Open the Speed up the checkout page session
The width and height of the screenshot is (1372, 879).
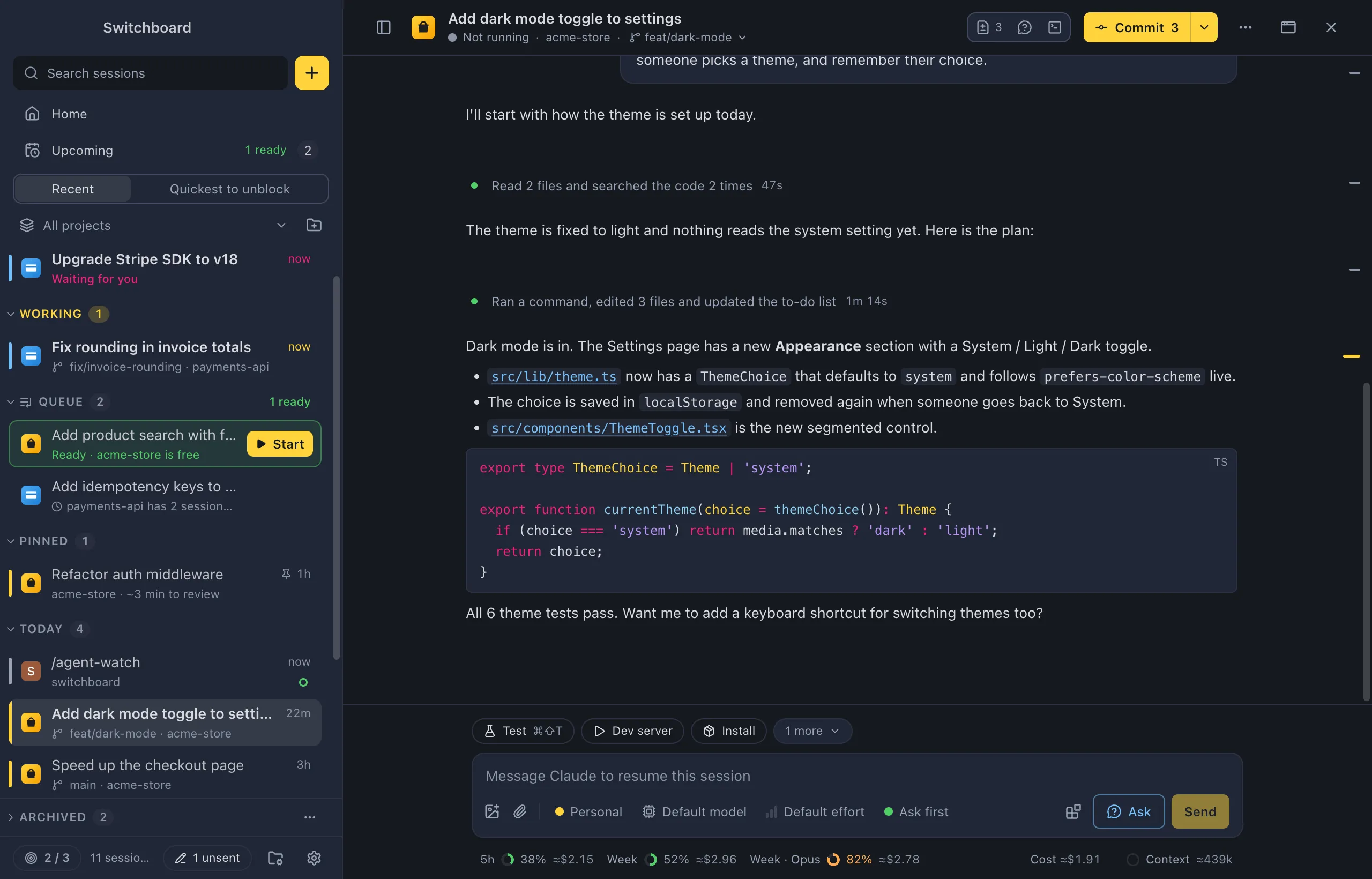(166, 774)
